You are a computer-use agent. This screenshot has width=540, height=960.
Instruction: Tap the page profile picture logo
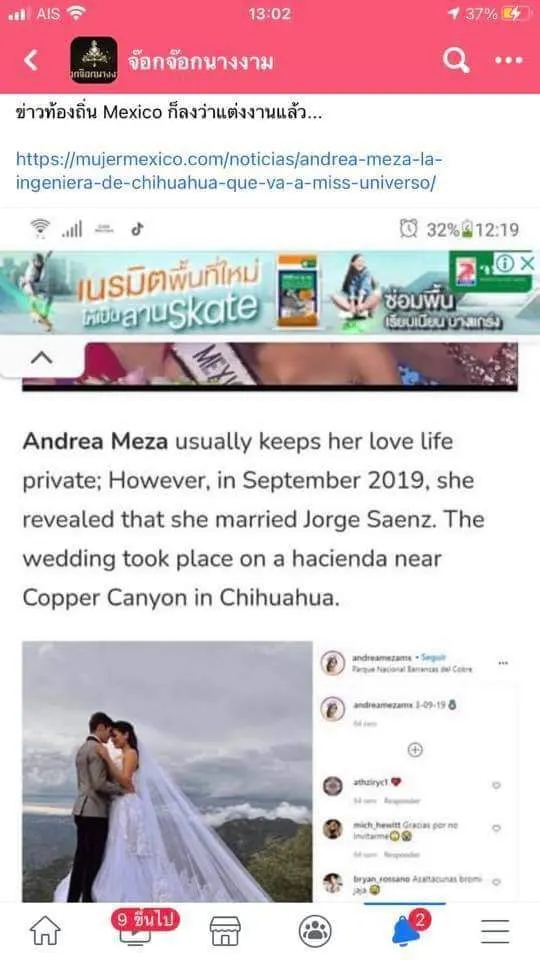(x=94, y=60)
